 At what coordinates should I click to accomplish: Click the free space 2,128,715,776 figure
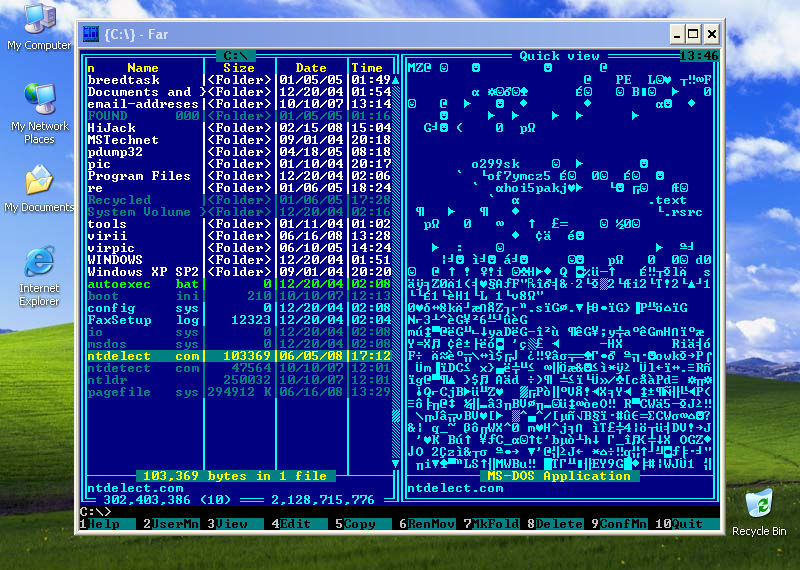tap(323, 500)
